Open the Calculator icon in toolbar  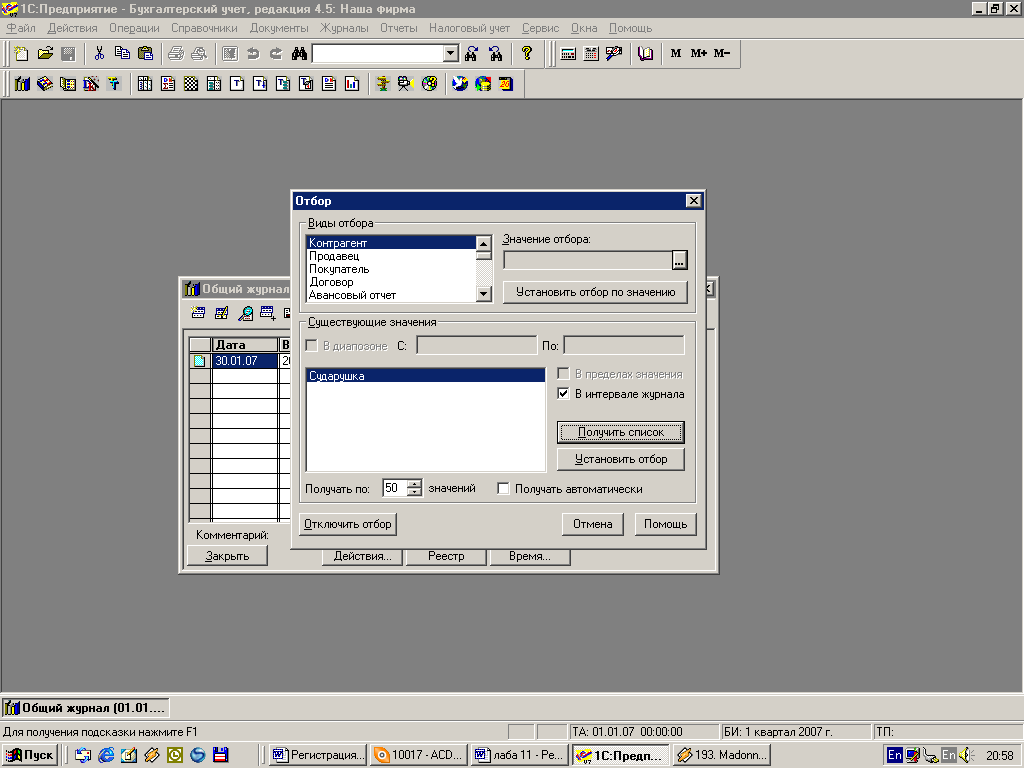point(568,54)
